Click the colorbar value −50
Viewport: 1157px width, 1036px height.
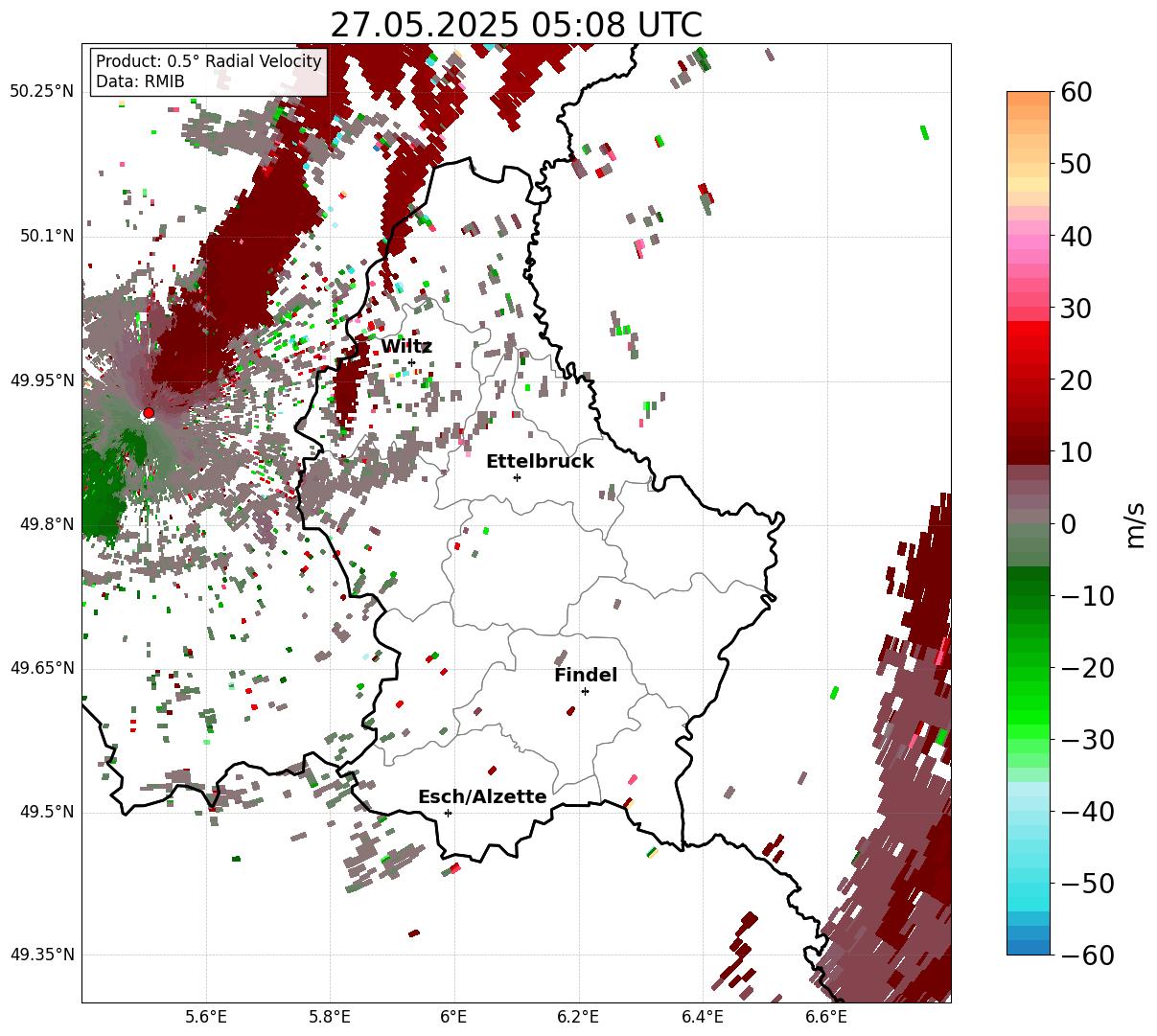point(1087,883)
